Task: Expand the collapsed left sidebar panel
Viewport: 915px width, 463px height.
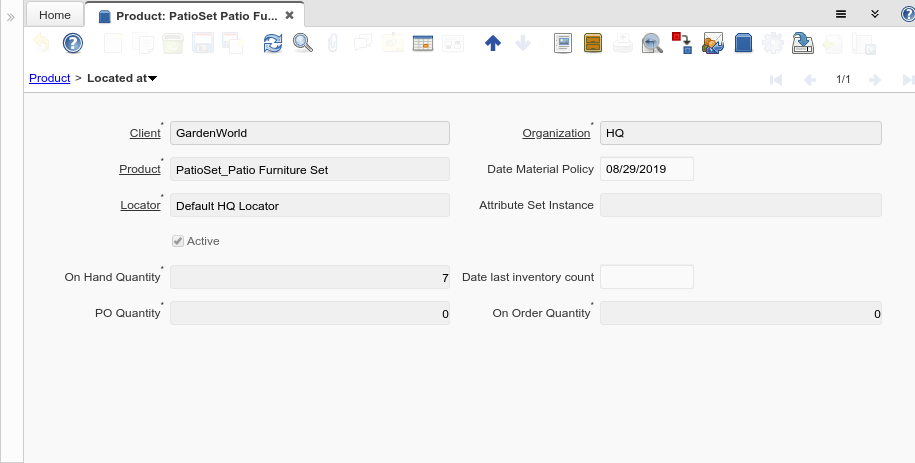Action: (x=11, y=17)
